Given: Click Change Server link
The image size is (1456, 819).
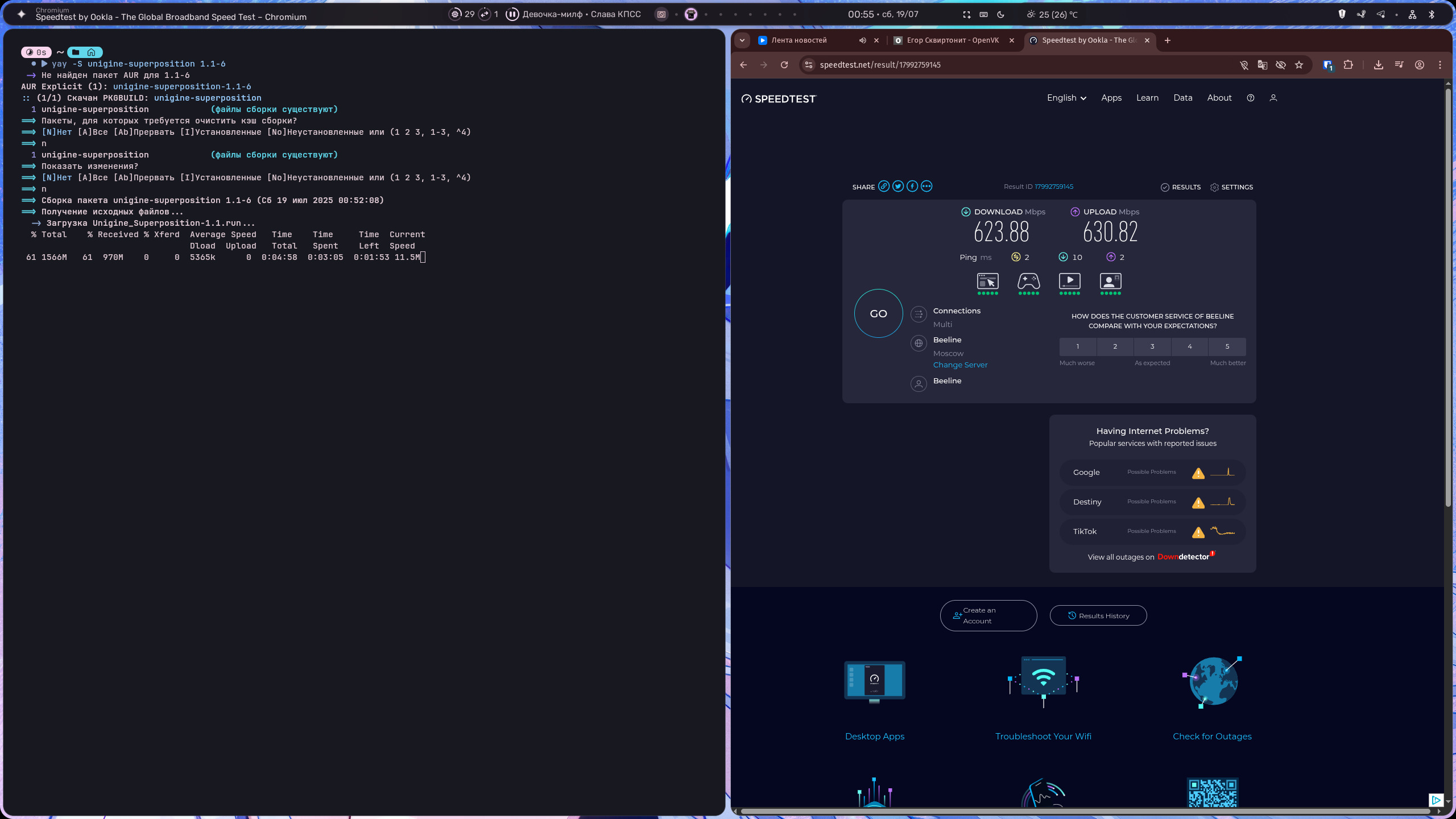Looking at the screenshot, I should point(960,365).
